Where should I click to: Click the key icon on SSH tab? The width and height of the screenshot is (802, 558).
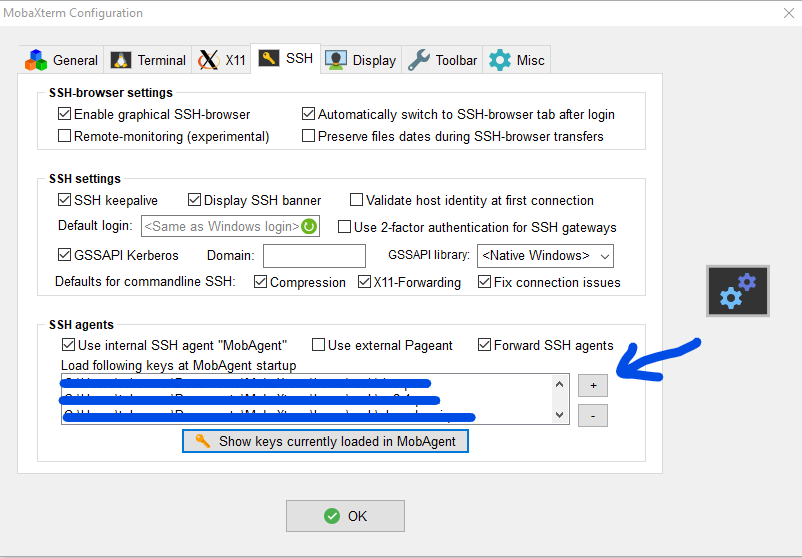click(x=269, y=58)
